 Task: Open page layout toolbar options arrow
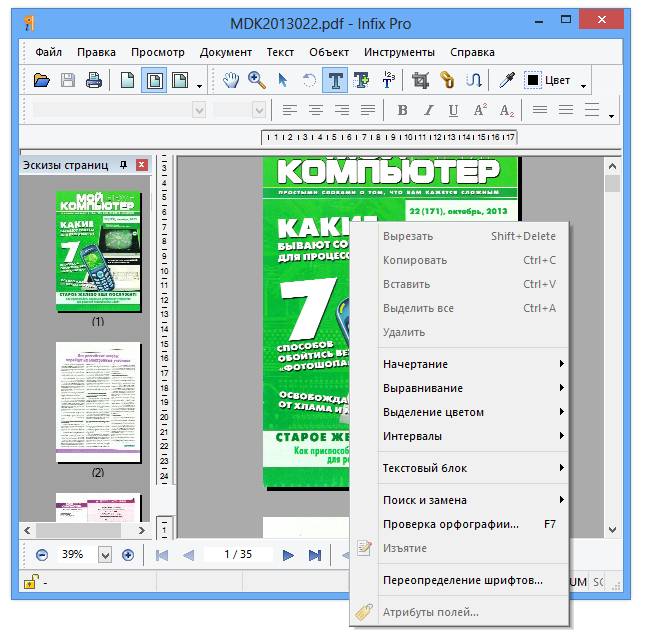(x=199, y=86)
